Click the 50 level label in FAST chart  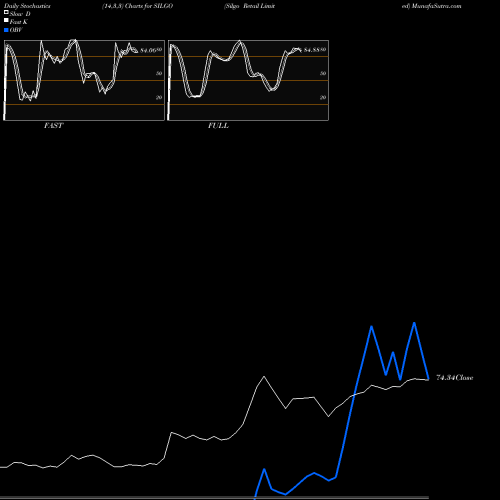tap(159, 73)
